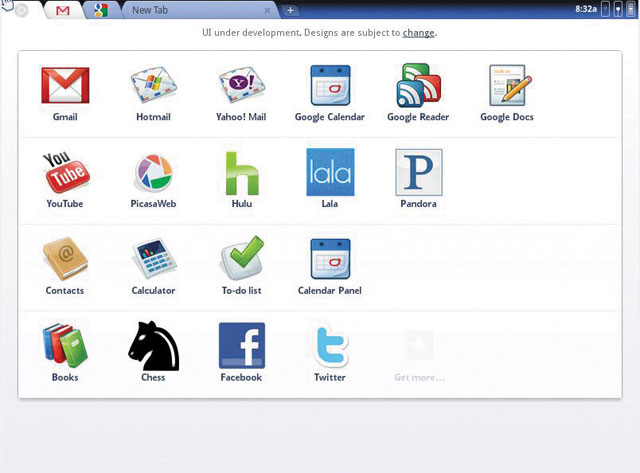The width and height of the screenshot is (640, 473).
Task: Open the PicasaWeb icon
Action: (x=153, y=173)
